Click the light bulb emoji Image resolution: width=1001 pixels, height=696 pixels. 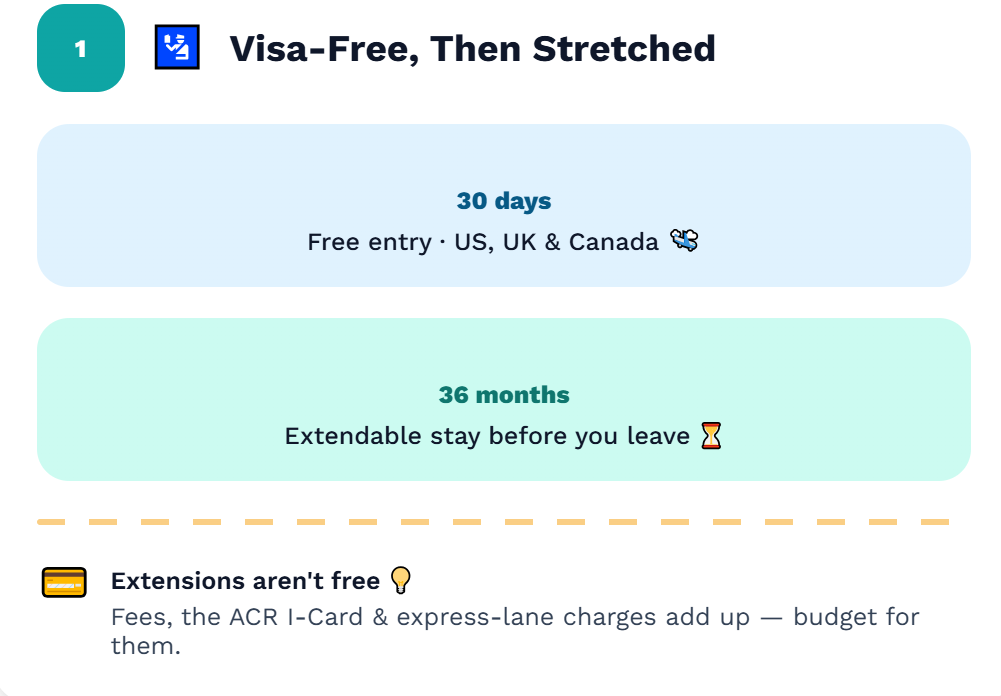pyautogui.click(x=400, y=580)
